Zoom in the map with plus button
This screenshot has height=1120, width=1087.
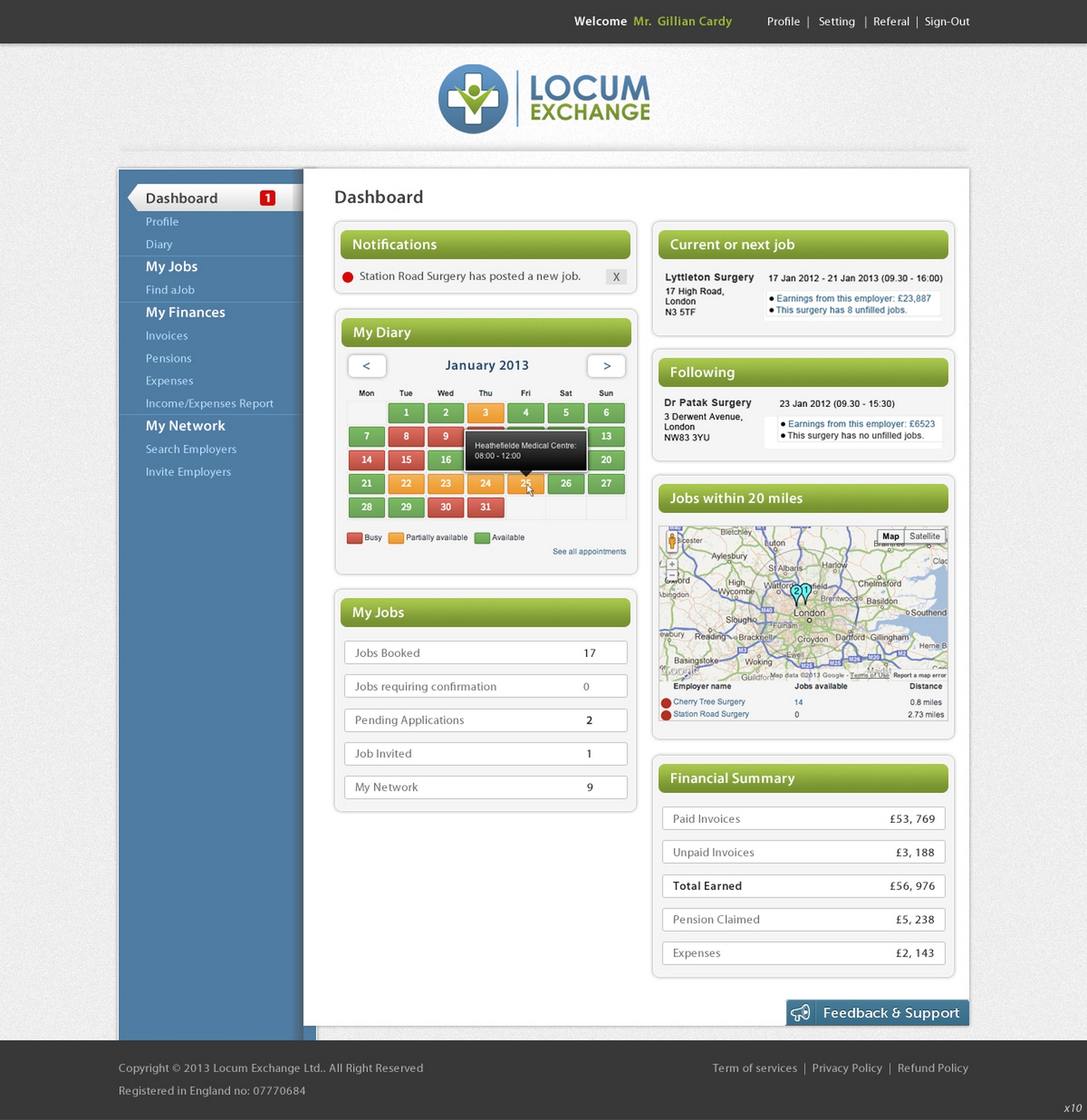coord(672,565)
